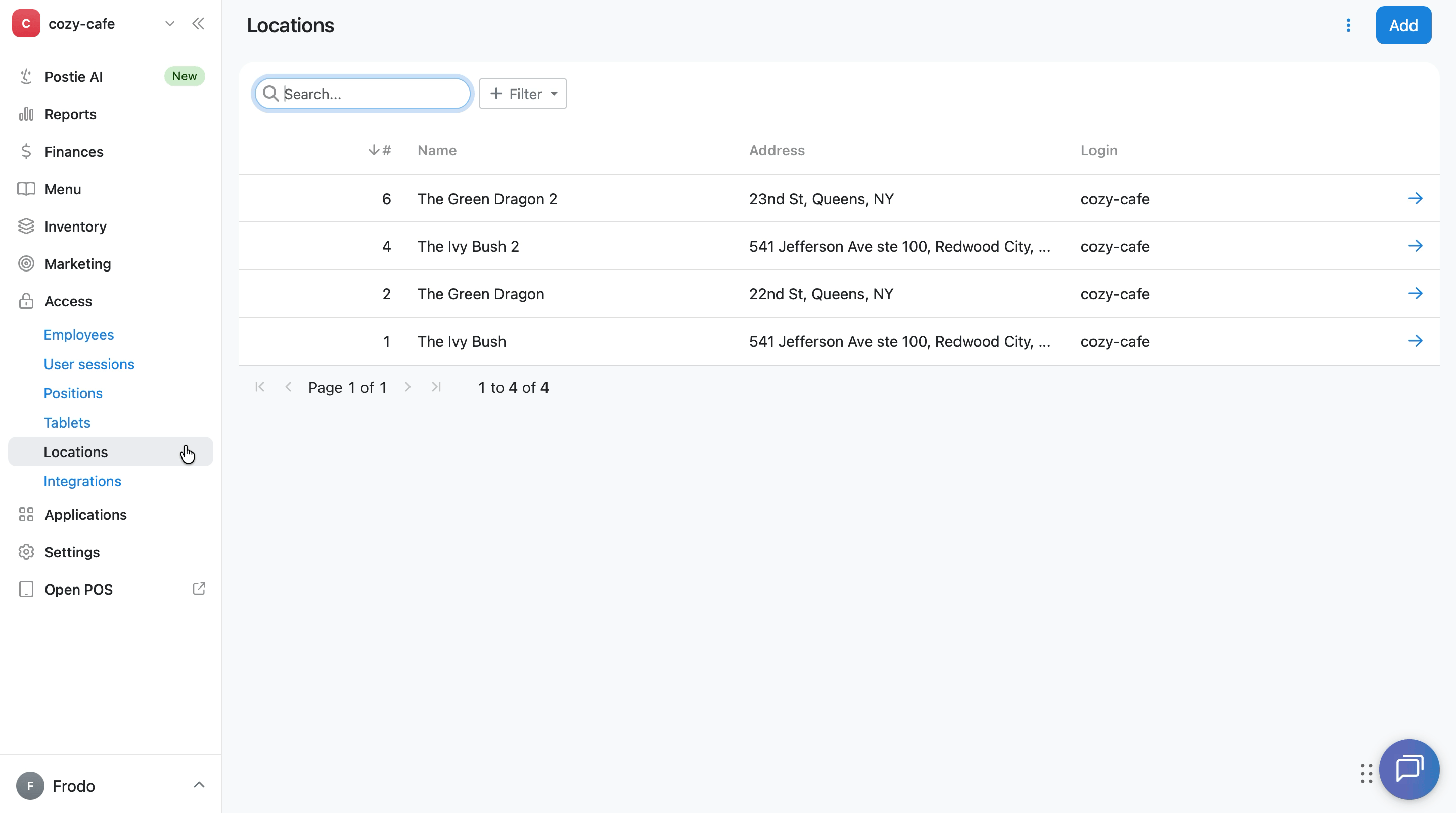
Task: Click the search magnifier icon
Action: (271, 94)
